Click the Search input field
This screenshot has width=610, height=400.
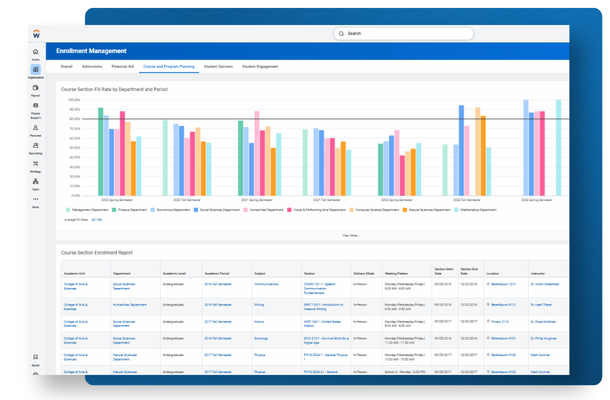click(x=403, y=33)
